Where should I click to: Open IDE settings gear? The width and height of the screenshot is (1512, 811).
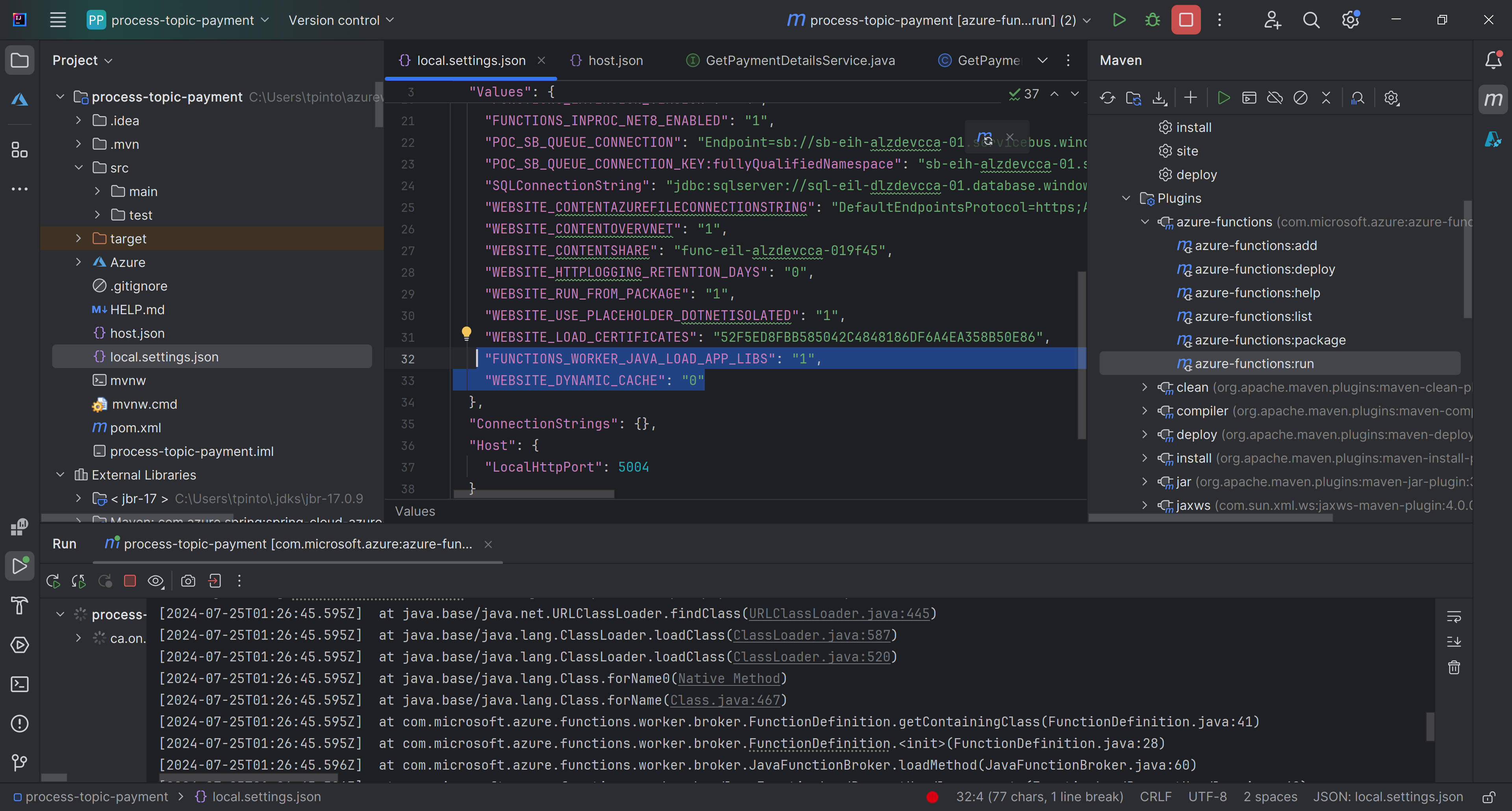click(1350, 20)
